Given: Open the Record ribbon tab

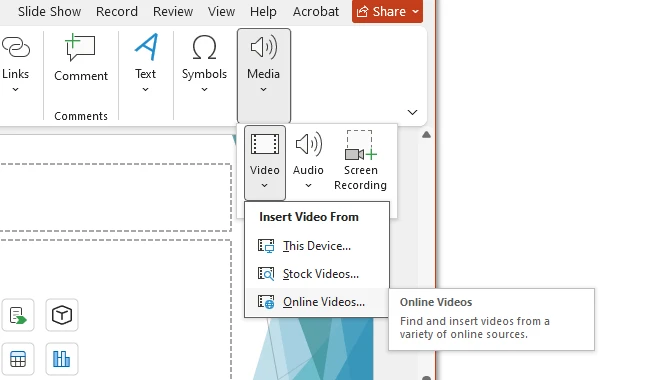Looking at the screenshot, I should 117,12.
